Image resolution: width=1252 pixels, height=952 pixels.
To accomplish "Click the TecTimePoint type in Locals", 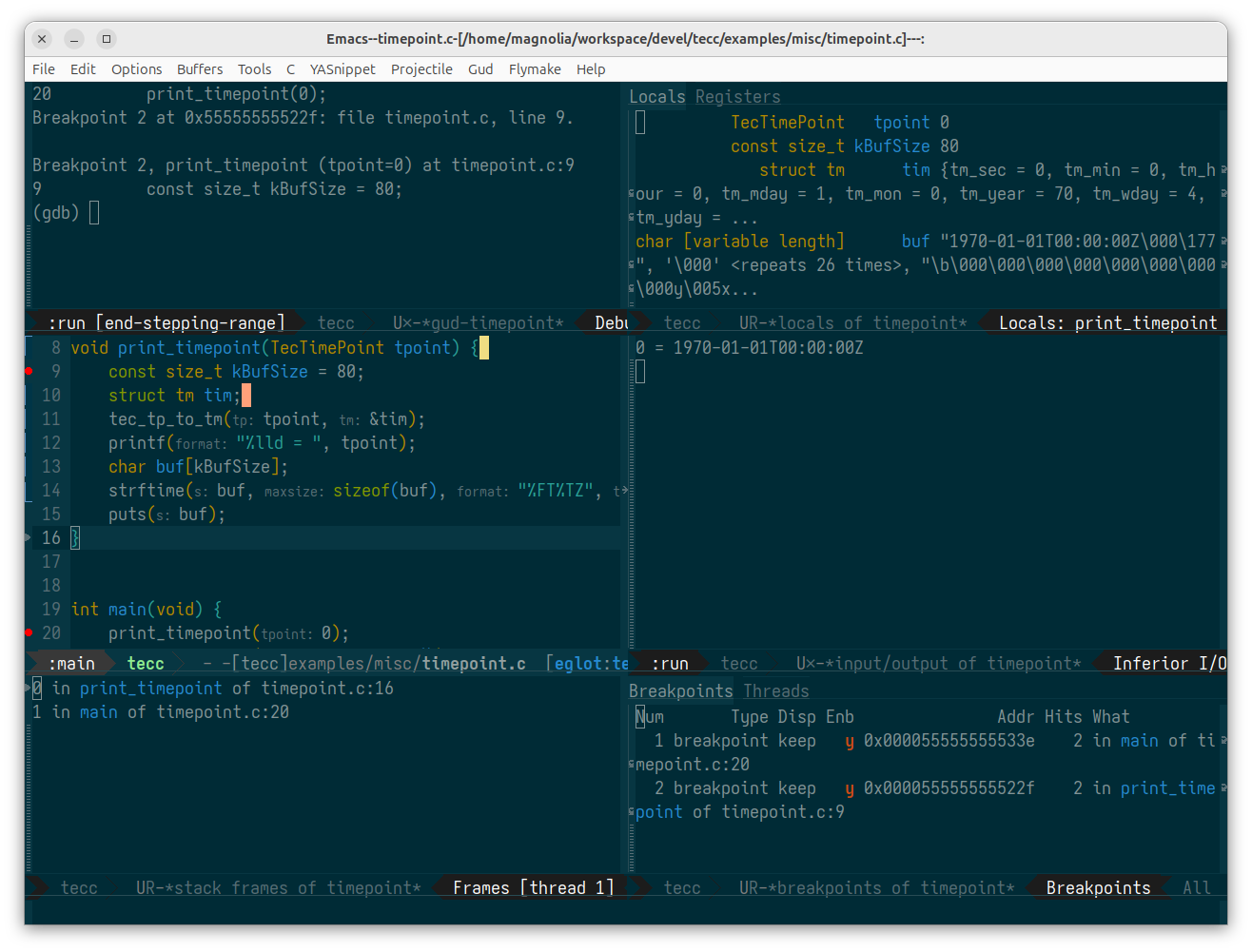I will click(787, 123).
